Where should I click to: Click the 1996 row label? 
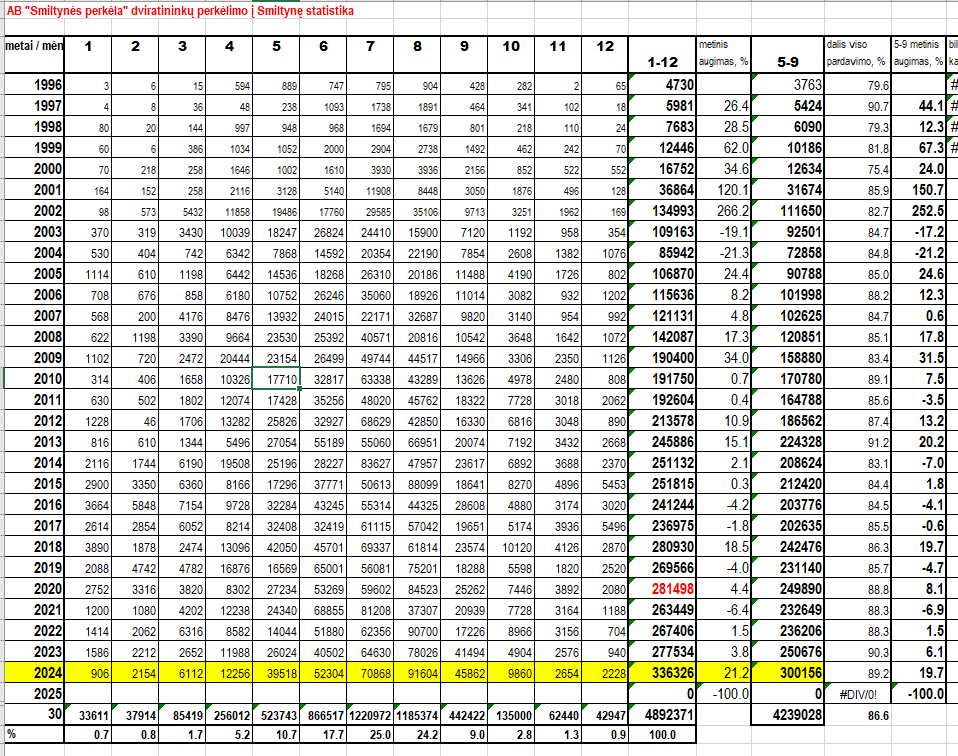50,85
